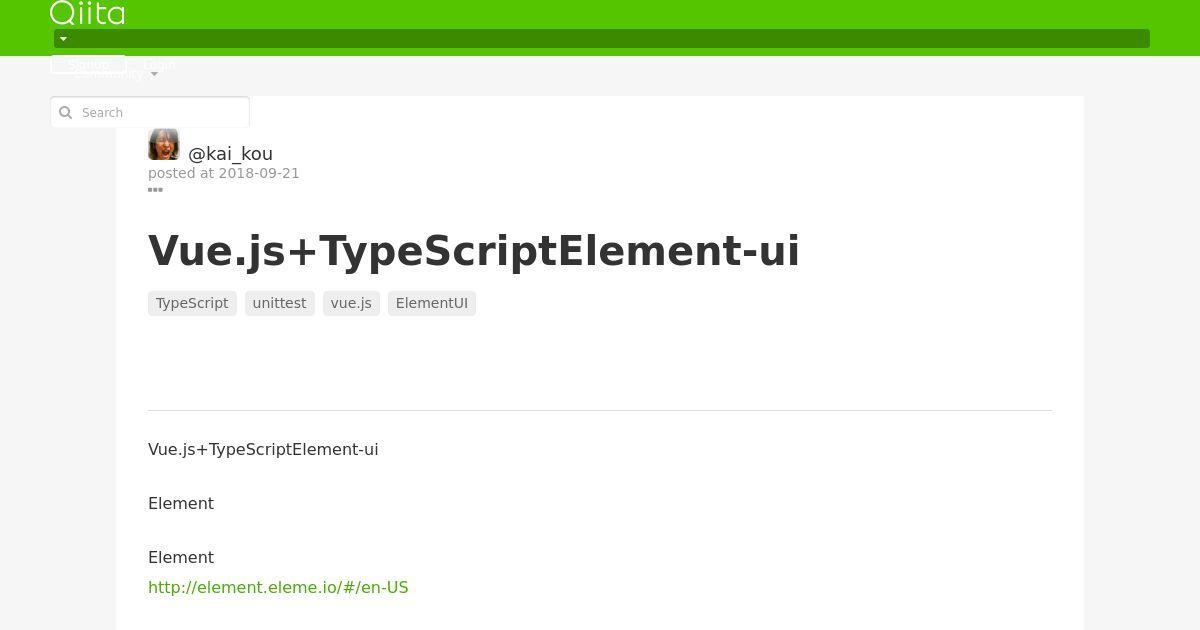
Task: Open the element.eleme.io link
Action: tap(278, 587)
